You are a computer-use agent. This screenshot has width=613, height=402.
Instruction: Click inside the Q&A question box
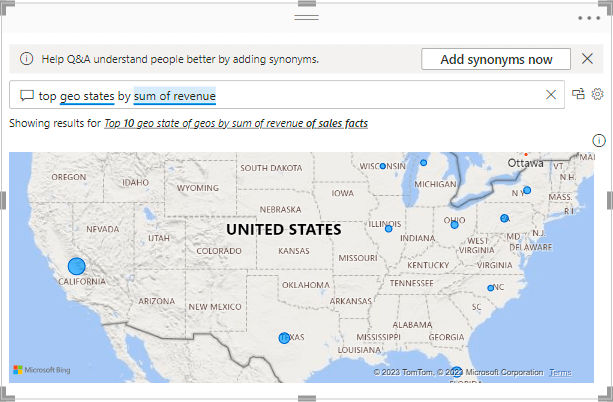pyautogui.click(x=287, y=95)
